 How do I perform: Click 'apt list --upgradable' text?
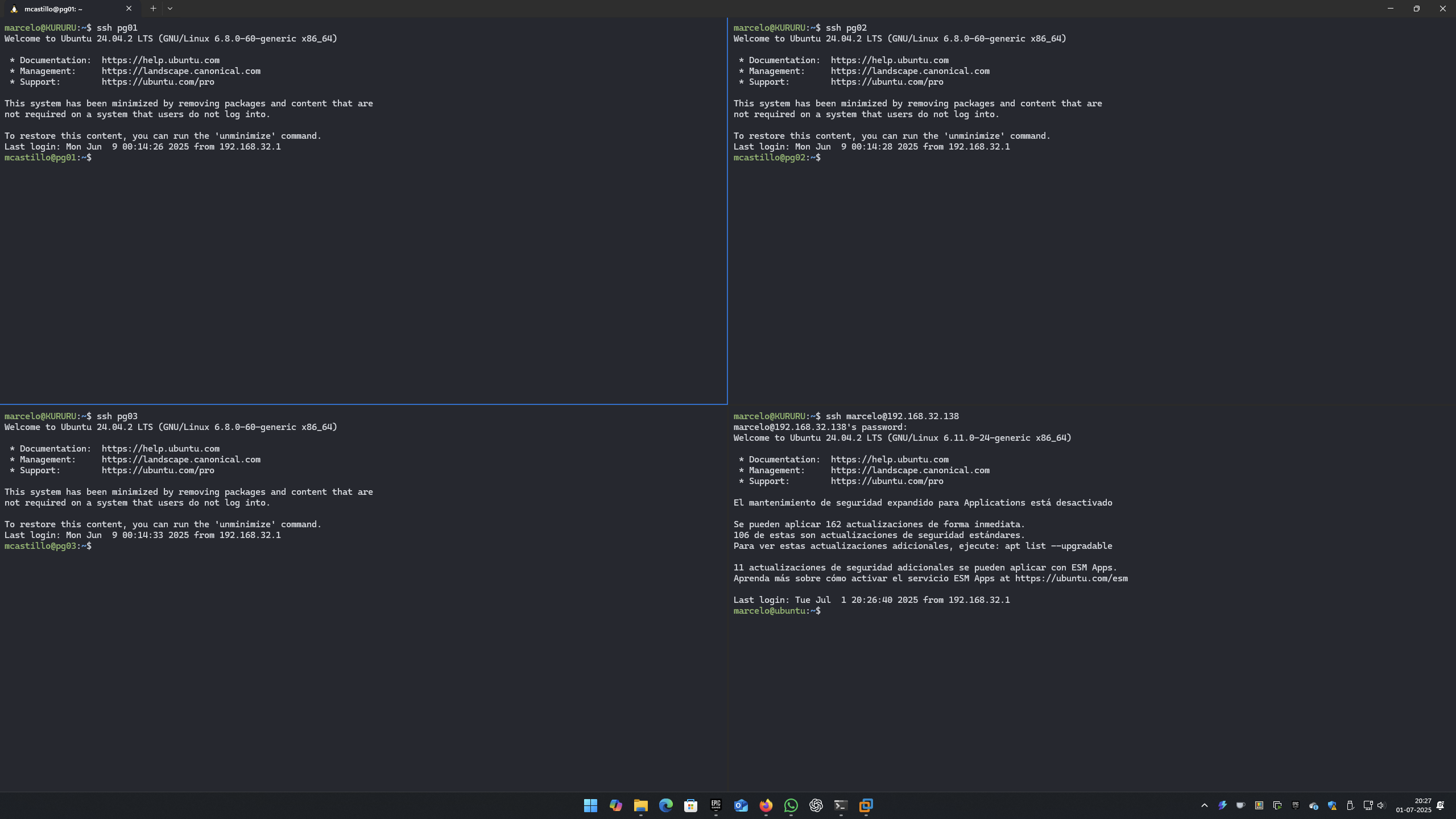click(1058, 546)
